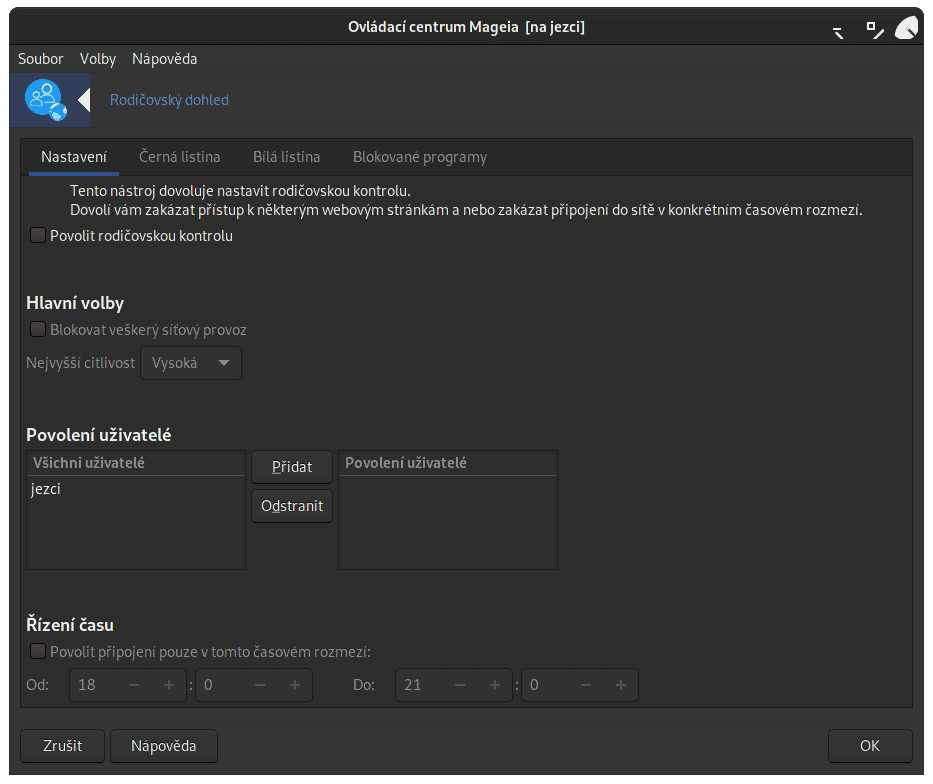The height and width of the screenshot is (784, 933).
Task: Enable the Povolit rodičovskou kontrolu checkbox
Action: tap(37, 235)
